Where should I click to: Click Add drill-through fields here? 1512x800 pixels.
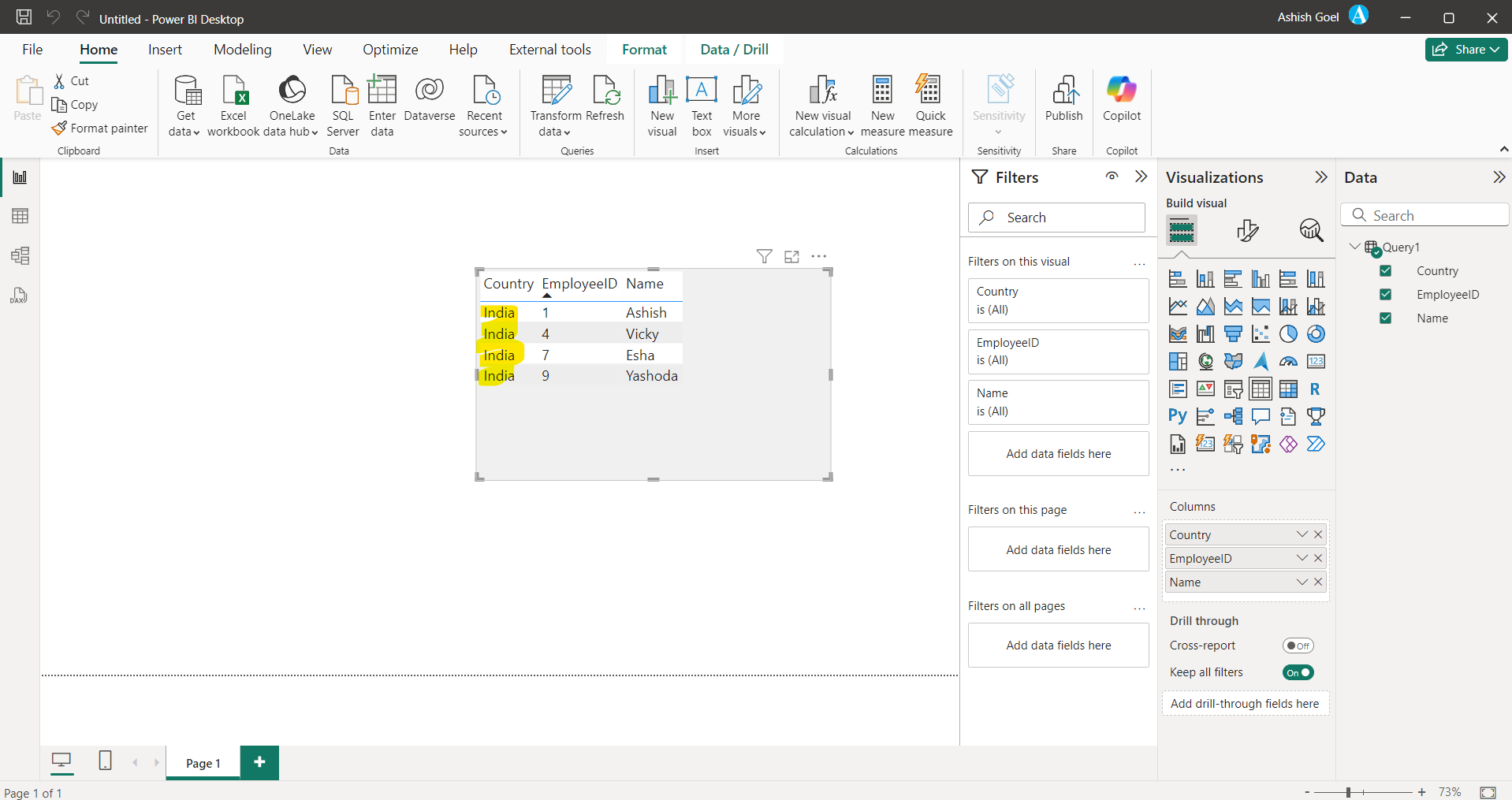[x=1246, y=703]
